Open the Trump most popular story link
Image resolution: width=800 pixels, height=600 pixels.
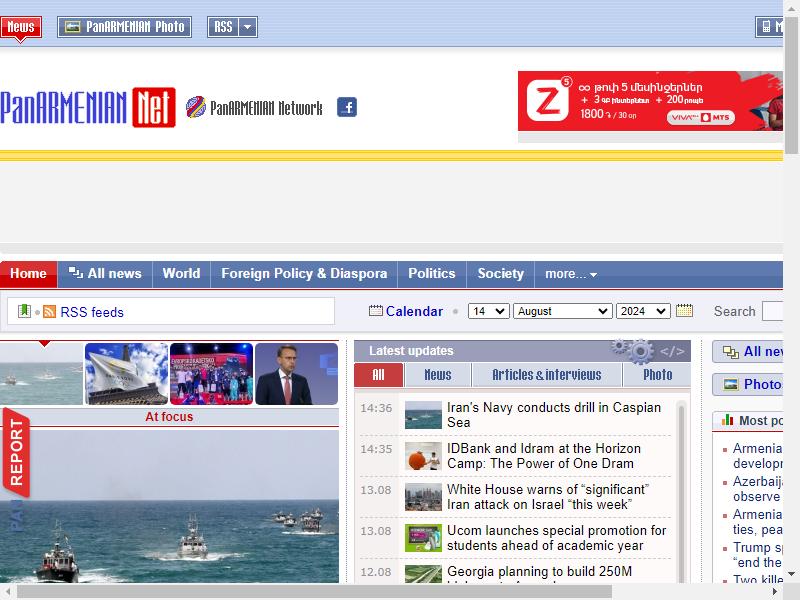(758, 555)
